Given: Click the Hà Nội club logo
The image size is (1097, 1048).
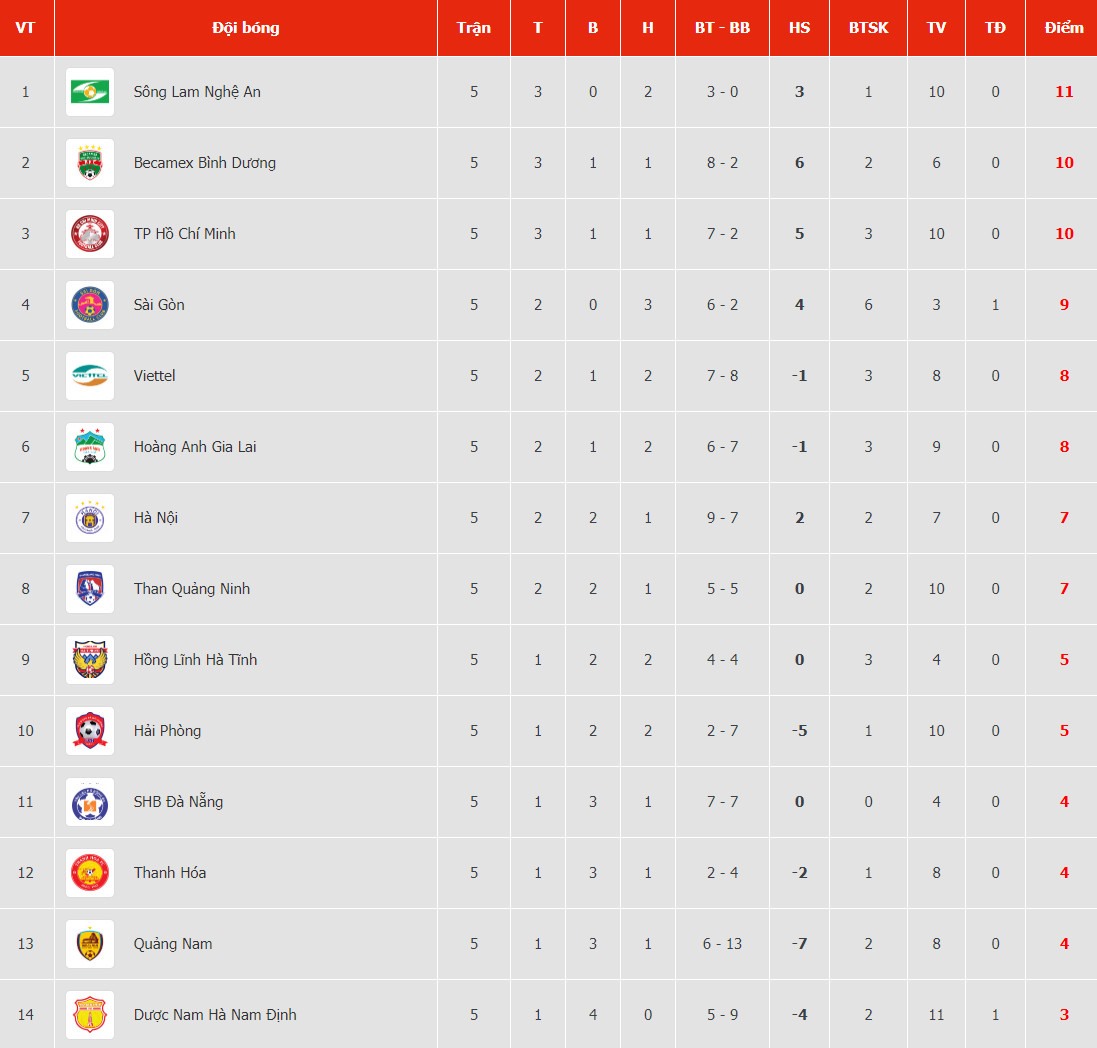Looking at the screenshot, I should tap(90, 518).
